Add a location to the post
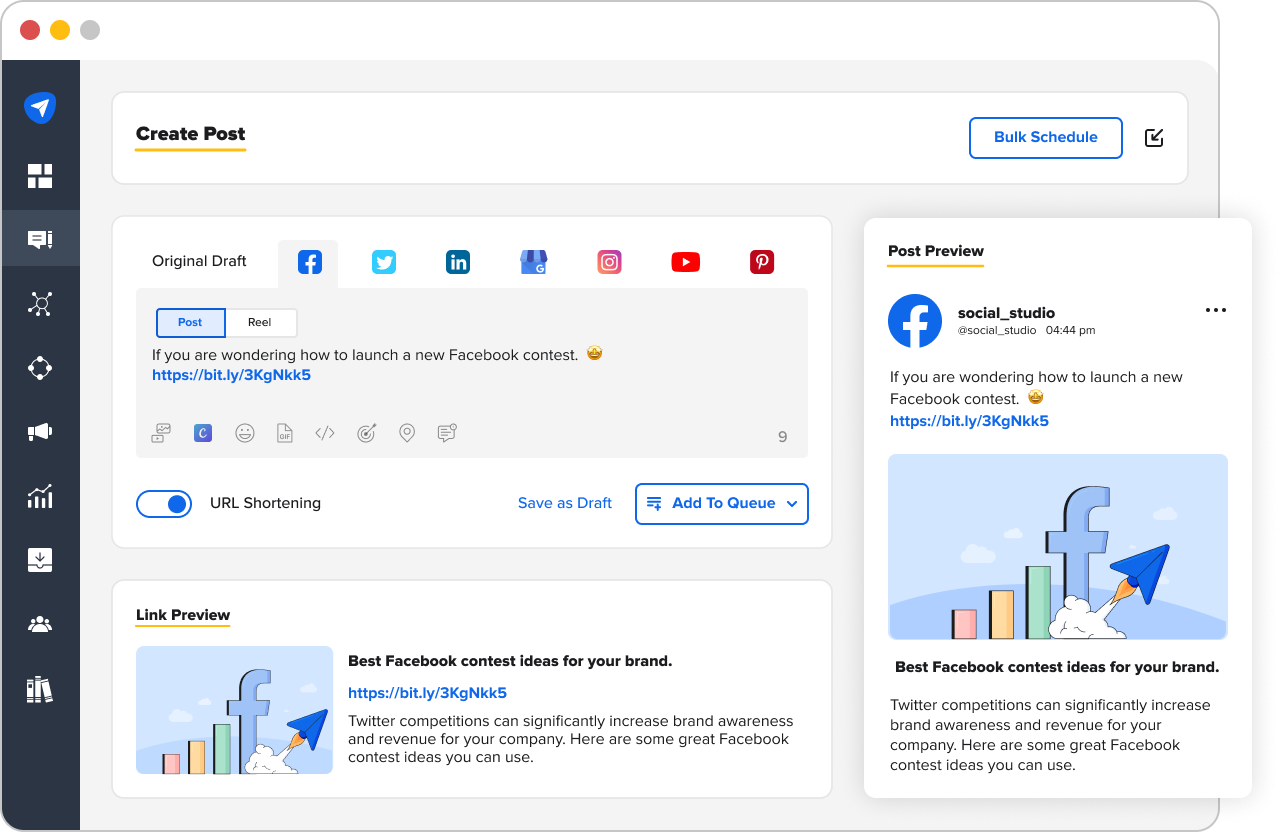This screenshot has height=832, width=1282. pos(406,432)
